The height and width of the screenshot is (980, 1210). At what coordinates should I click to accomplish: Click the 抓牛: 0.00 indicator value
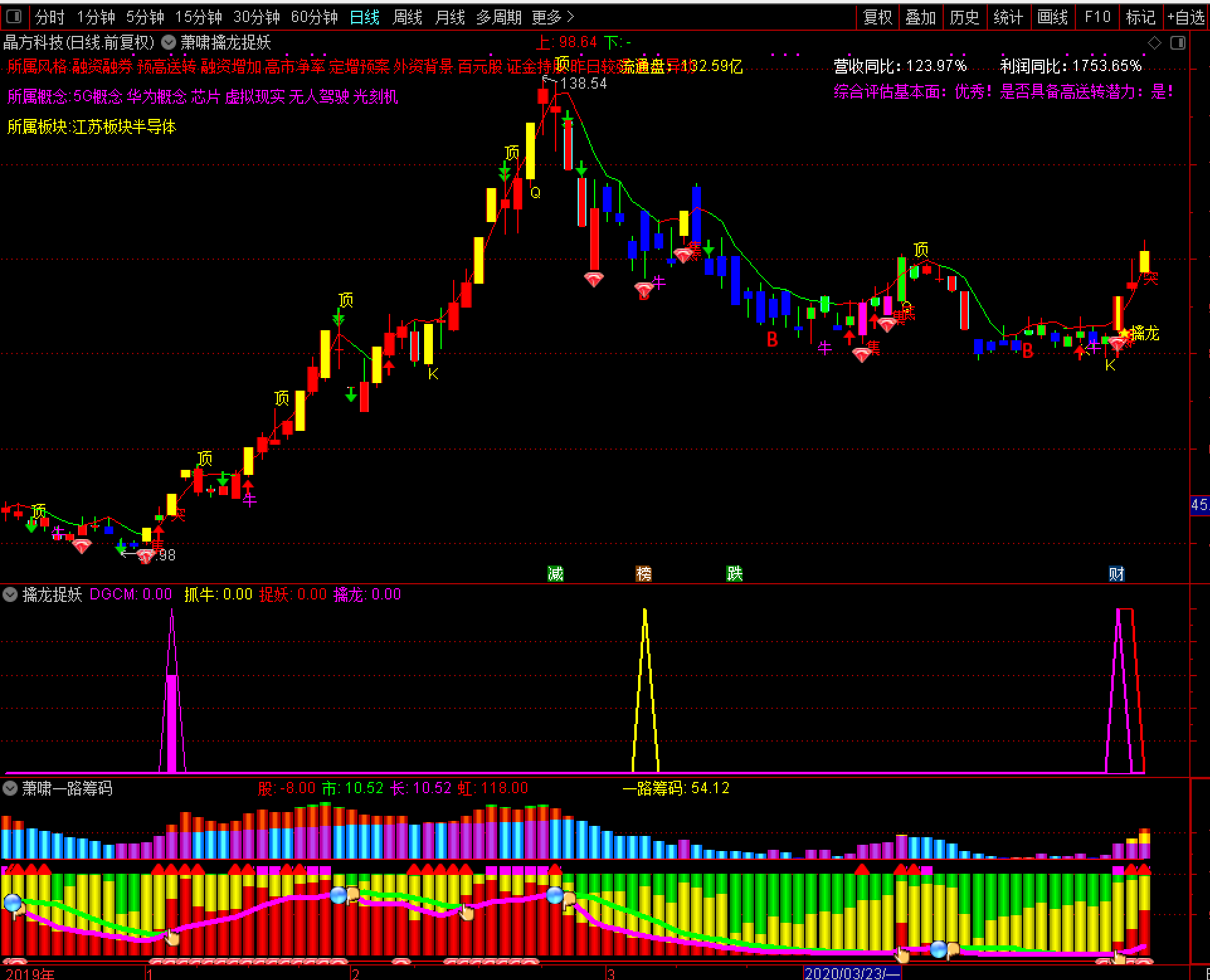(x=218, y=594)
